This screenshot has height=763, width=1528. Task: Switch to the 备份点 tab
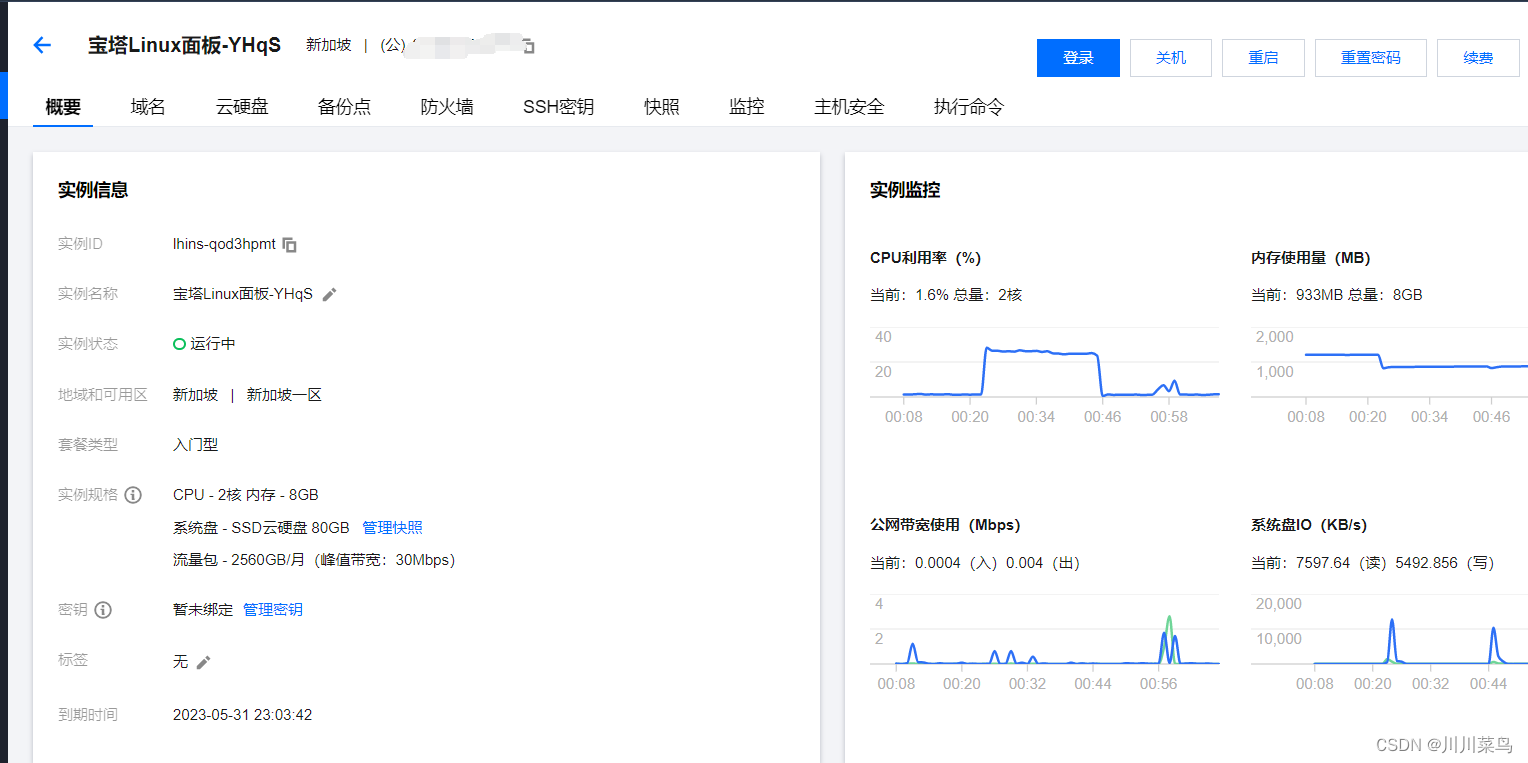345,107
